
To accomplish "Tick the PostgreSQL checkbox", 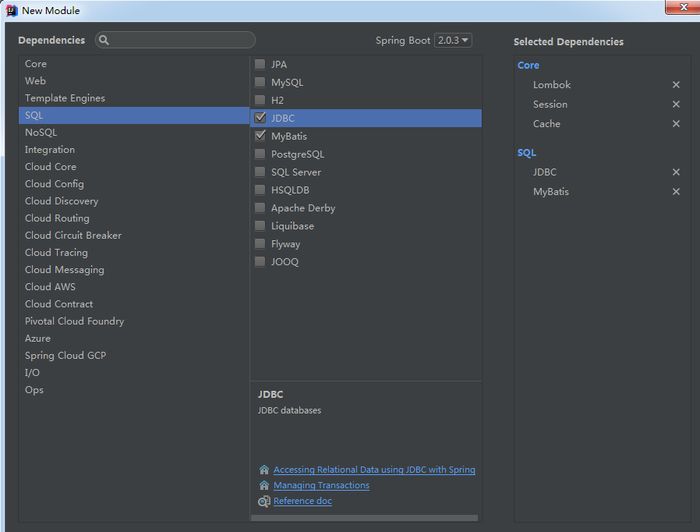I will pyautogui.click(x=260, y=154).
